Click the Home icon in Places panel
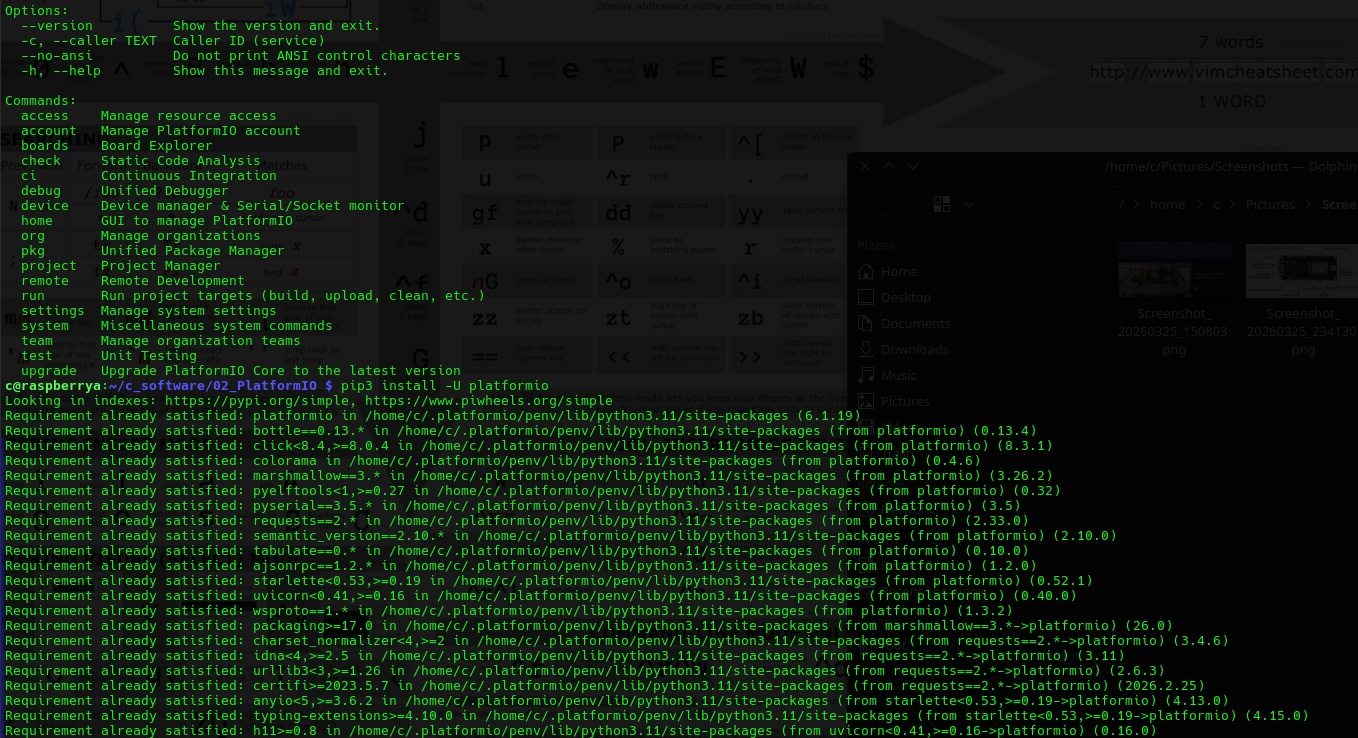Screen dimensions: 1358x738 click(x=866, y=271)
